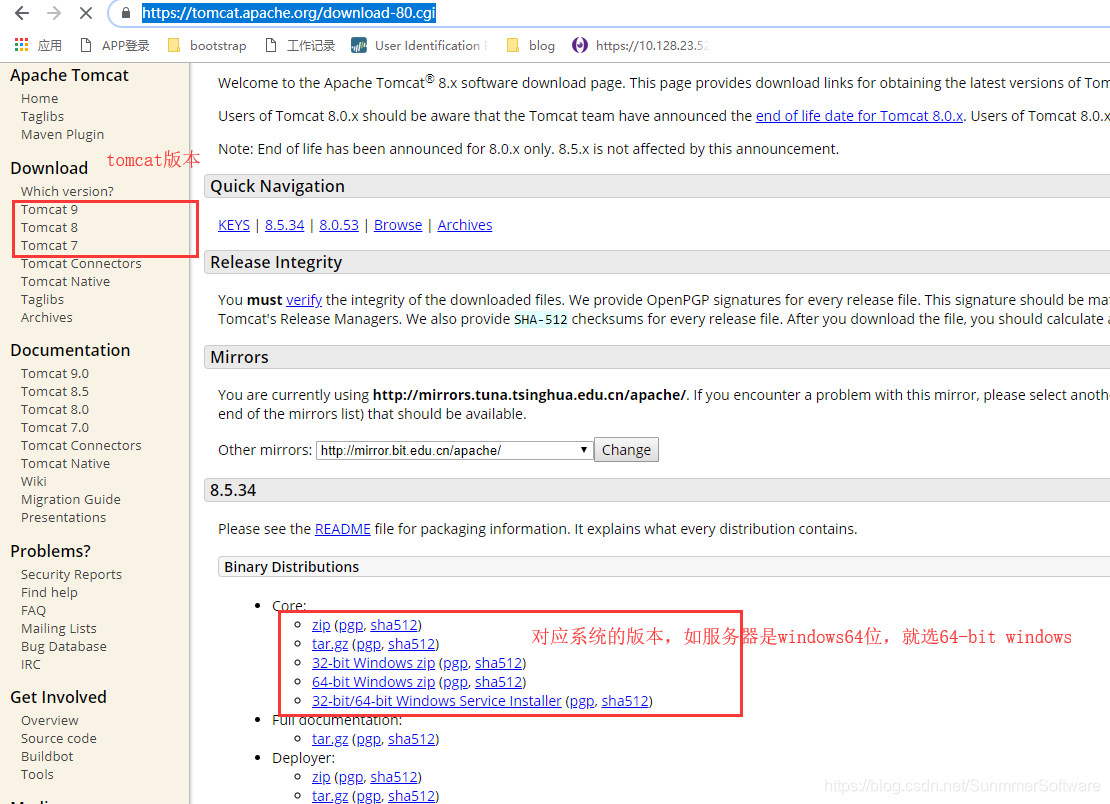Open Tomcat Connectors under Download
Screen dimensions: 1110x804
81,263
